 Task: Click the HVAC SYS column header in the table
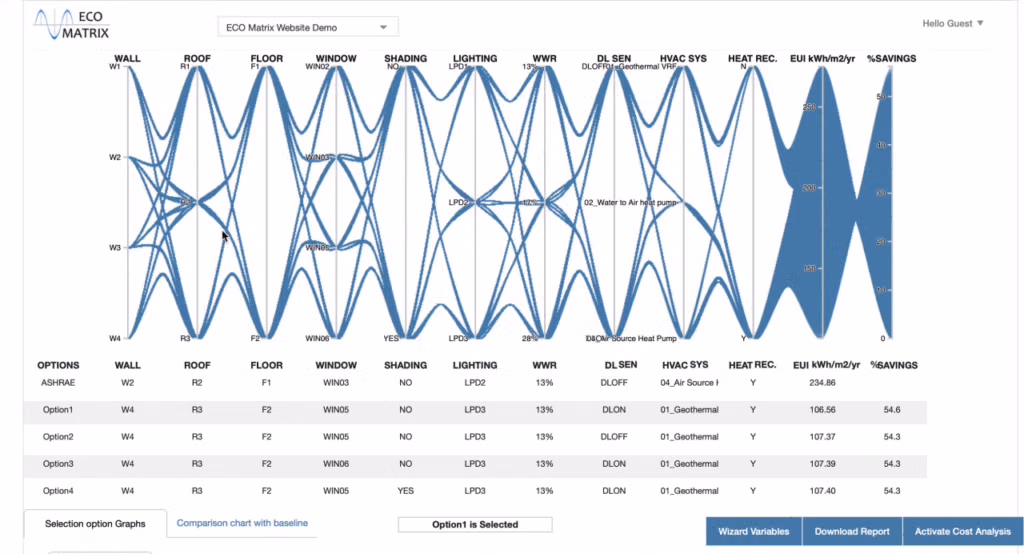[685, 365]
